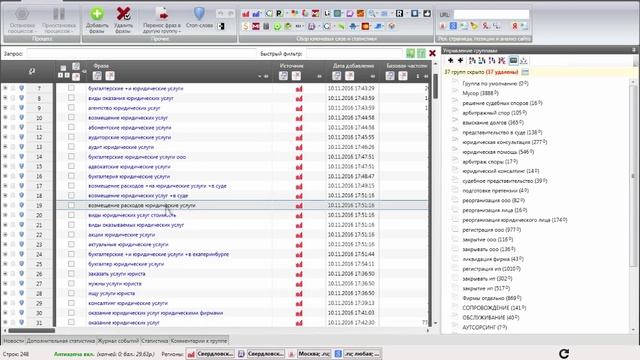Image resolution: width=640 pixels, height=360 pixels.
Task: Click the URL input field
Action: tap(491, 14)
